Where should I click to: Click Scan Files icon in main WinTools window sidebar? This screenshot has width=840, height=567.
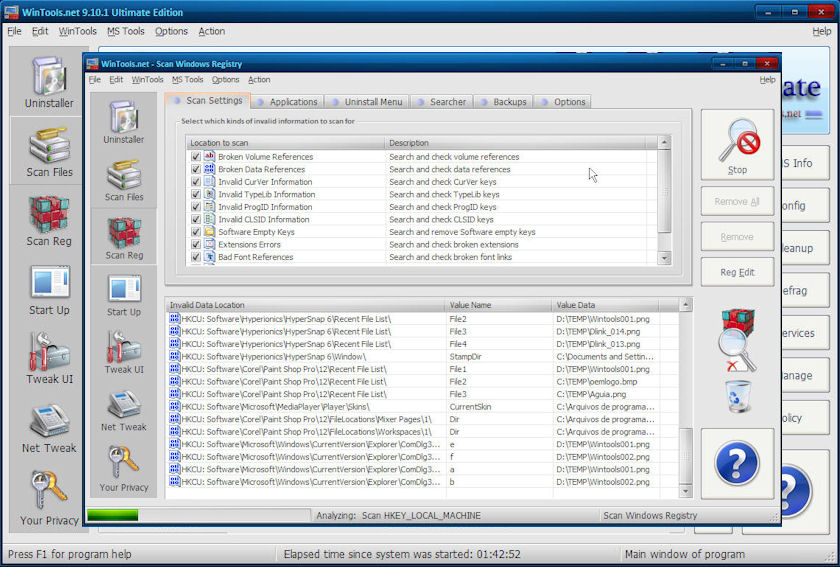tap(49, 145)
